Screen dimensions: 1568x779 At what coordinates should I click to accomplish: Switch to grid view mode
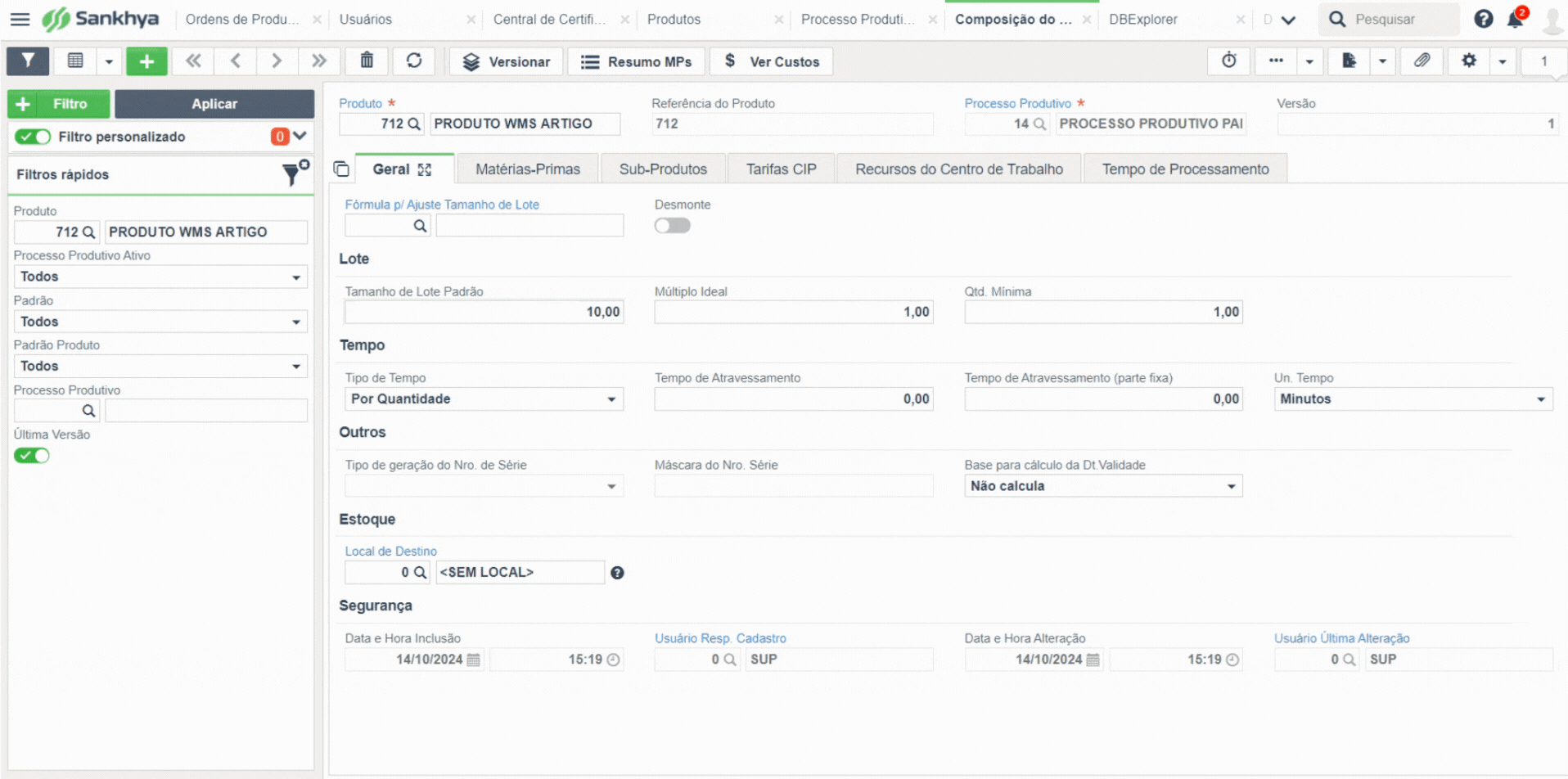point(75,61)
